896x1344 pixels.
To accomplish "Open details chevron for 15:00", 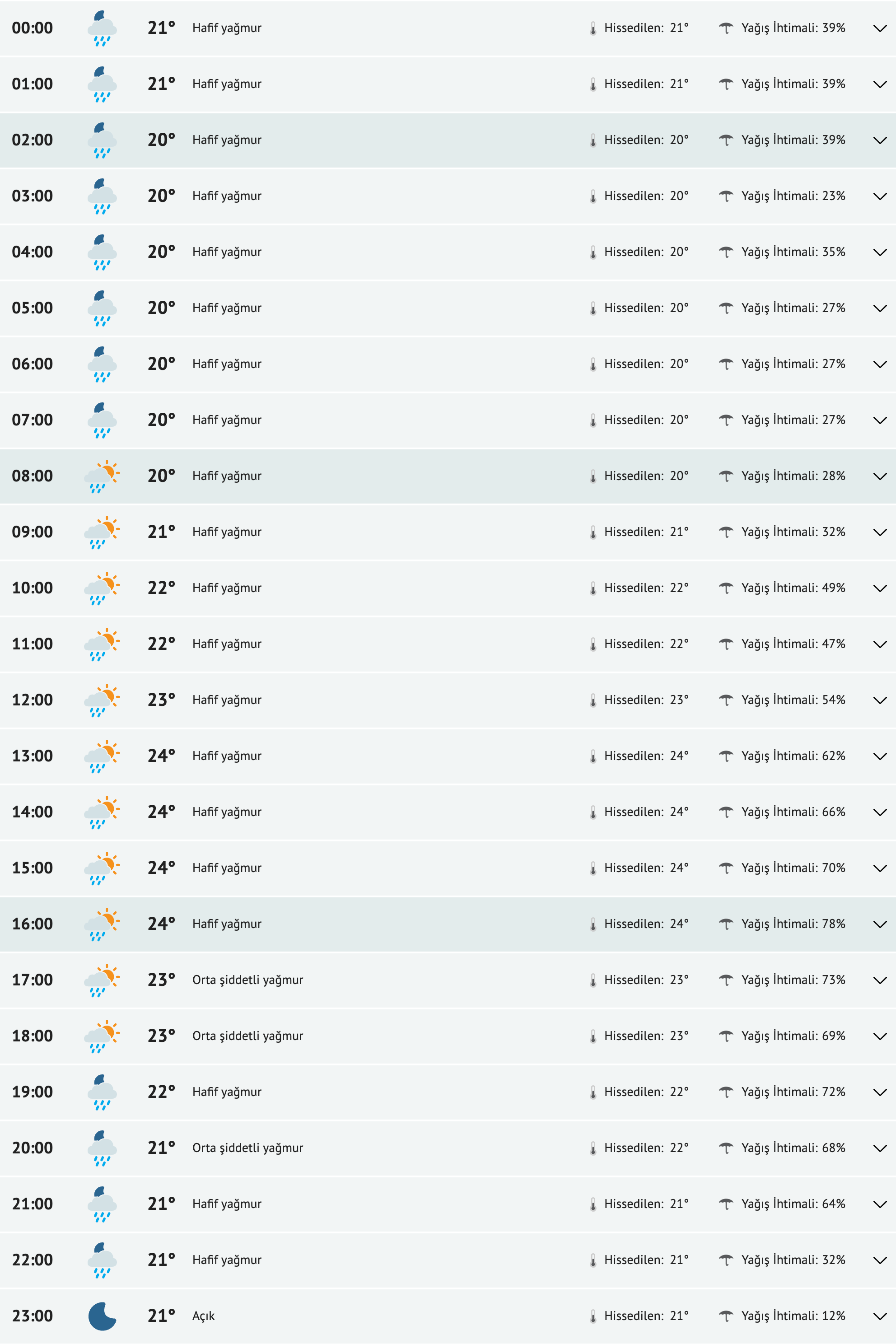I will (880, 868).
